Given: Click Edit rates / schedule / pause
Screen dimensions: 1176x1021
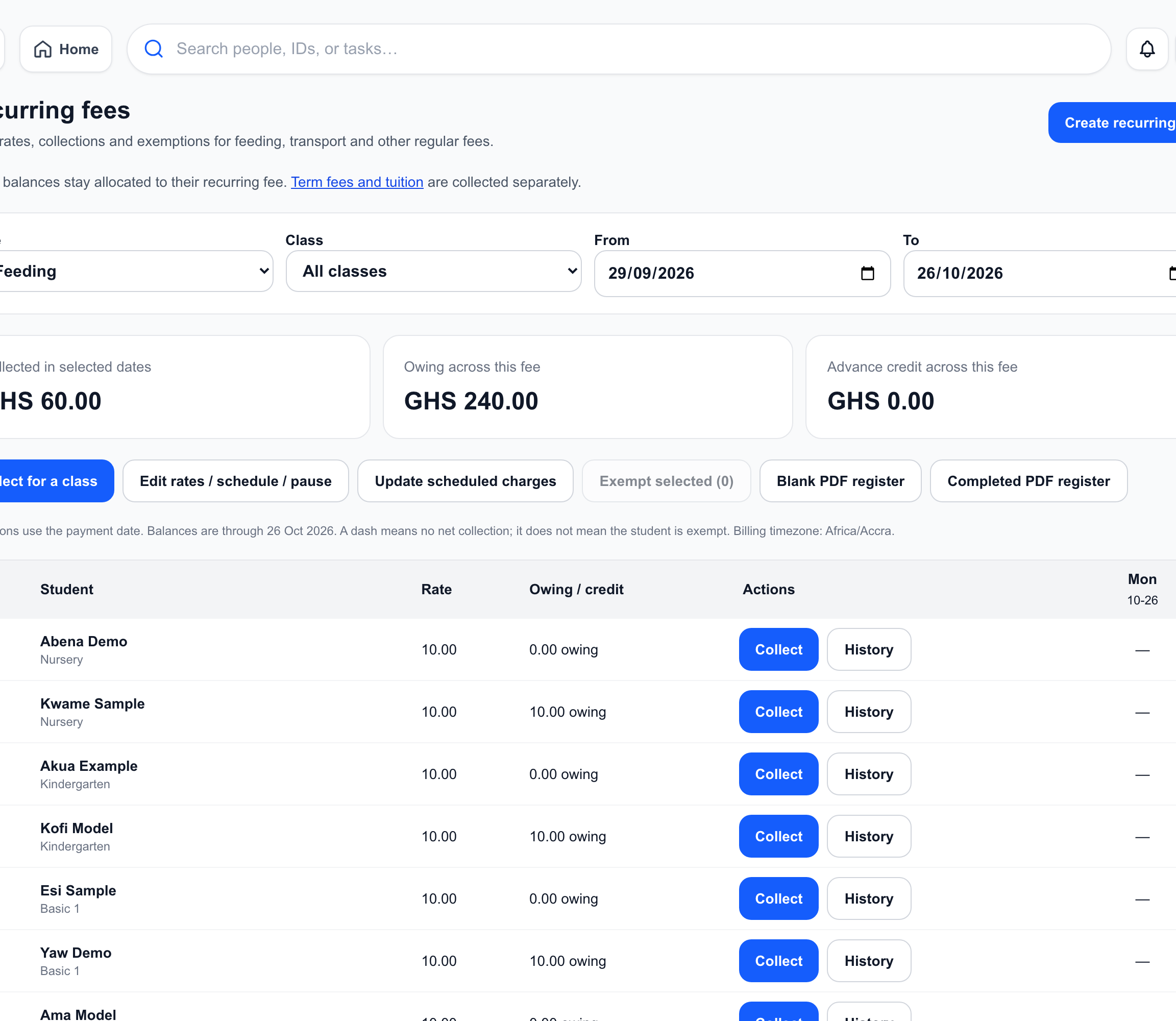Looking at the screenshot, I should pos(236,481).
